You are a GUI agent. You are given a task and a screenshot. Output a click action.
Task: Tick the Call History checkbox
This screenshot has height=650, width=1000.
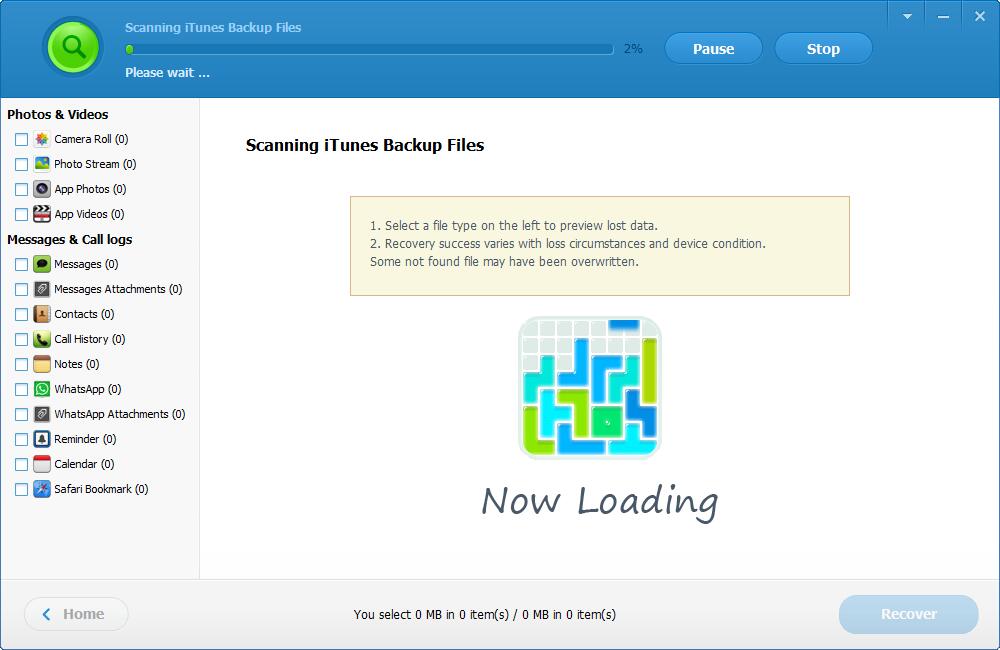pyautogui.click(x=22, y=339)
